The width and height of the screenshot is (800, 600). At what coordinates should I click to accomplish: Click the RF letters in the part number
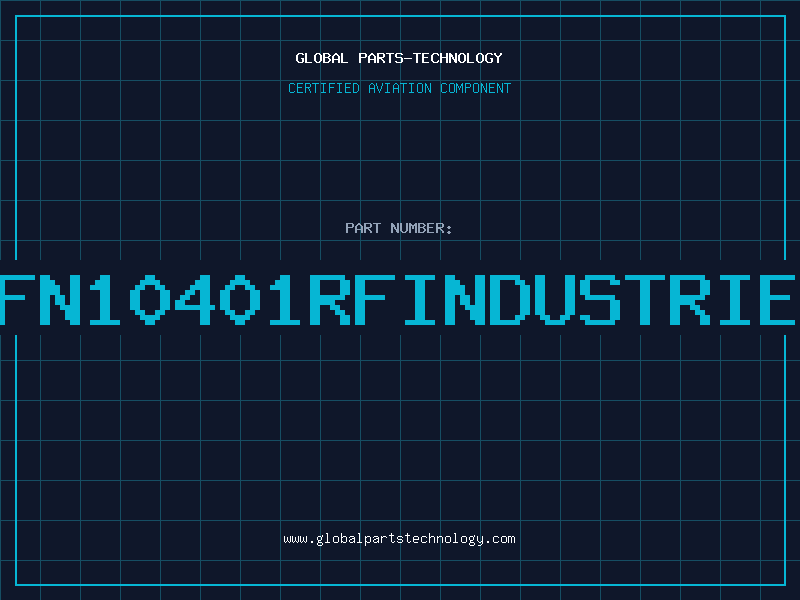[357, 298]
